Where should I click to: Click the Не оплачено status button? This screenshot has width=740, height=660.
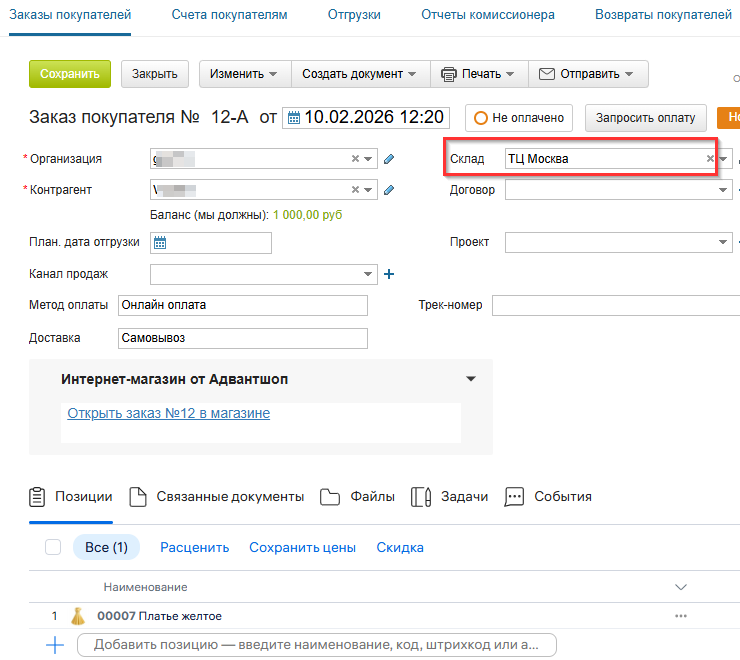pyautogui.click(x=519, y=118)
